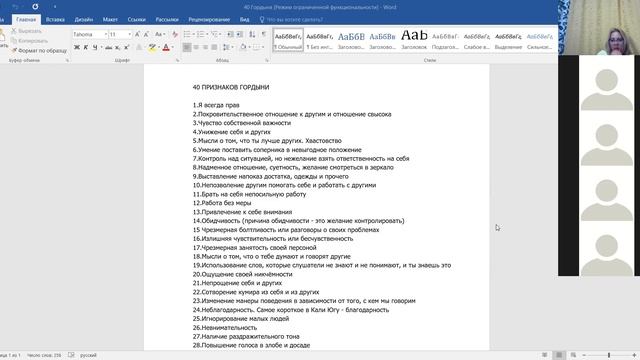
Task: Show paragraph marks (¶)
Action: [x=264, y=34]
